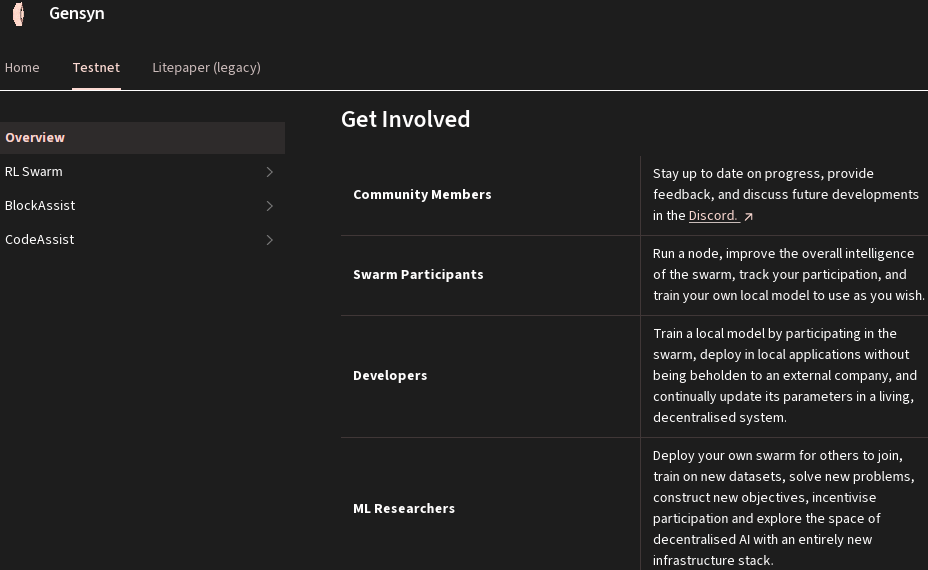Expand the CodeAssist section chevron
Viewport: 928px width, 570px height.
(269, 240)
